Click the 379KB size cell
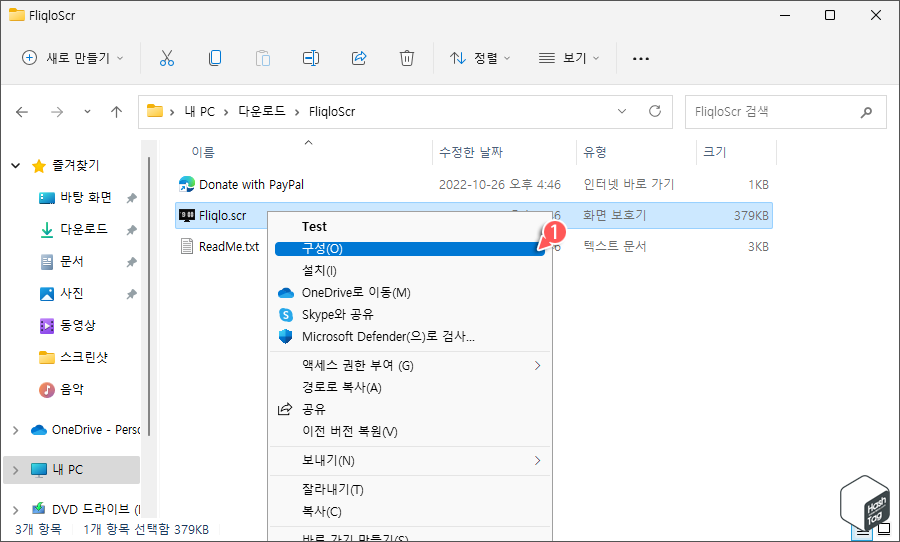Viewport: 900px width, 542px height. tap(751, 216)
